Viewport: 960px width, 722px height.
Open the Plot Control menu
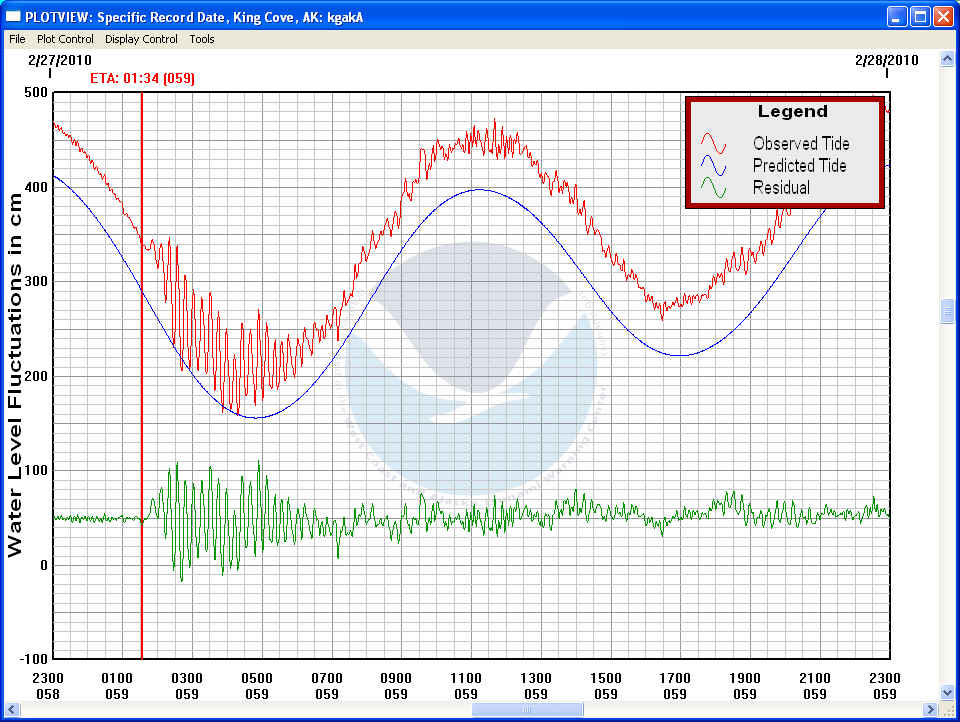[x=65, y=39]
